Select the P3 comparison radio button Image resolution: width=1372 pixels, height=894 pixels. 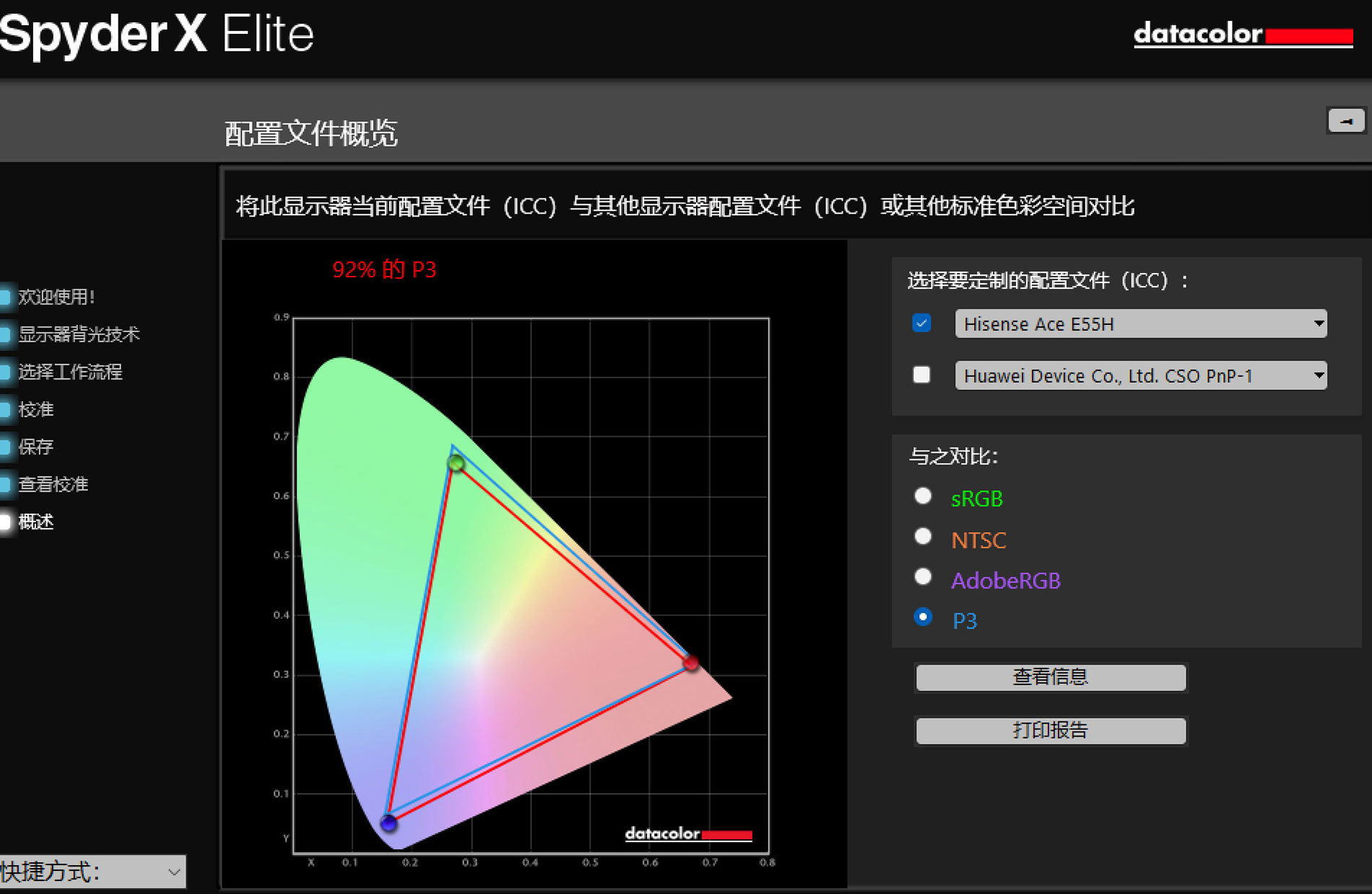click(923, 617)
